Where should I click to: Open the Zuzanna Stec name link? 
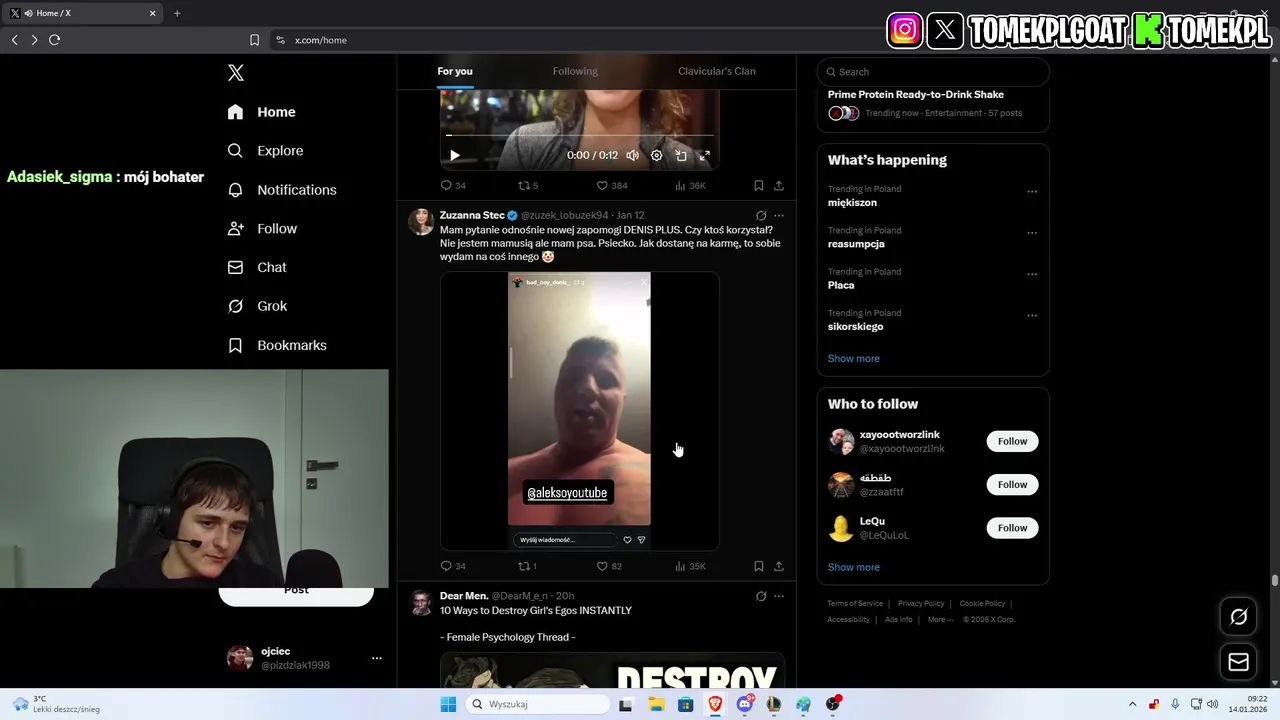(x=472, y=215)
